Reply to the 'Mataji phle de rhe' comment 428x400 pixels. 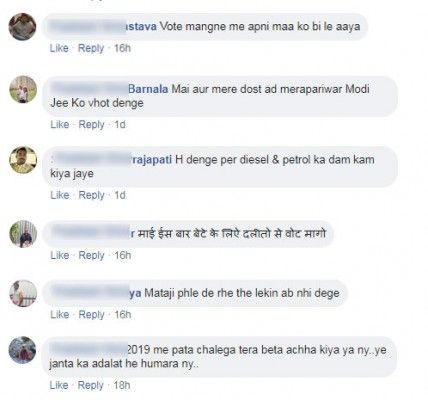click(92, 315)
